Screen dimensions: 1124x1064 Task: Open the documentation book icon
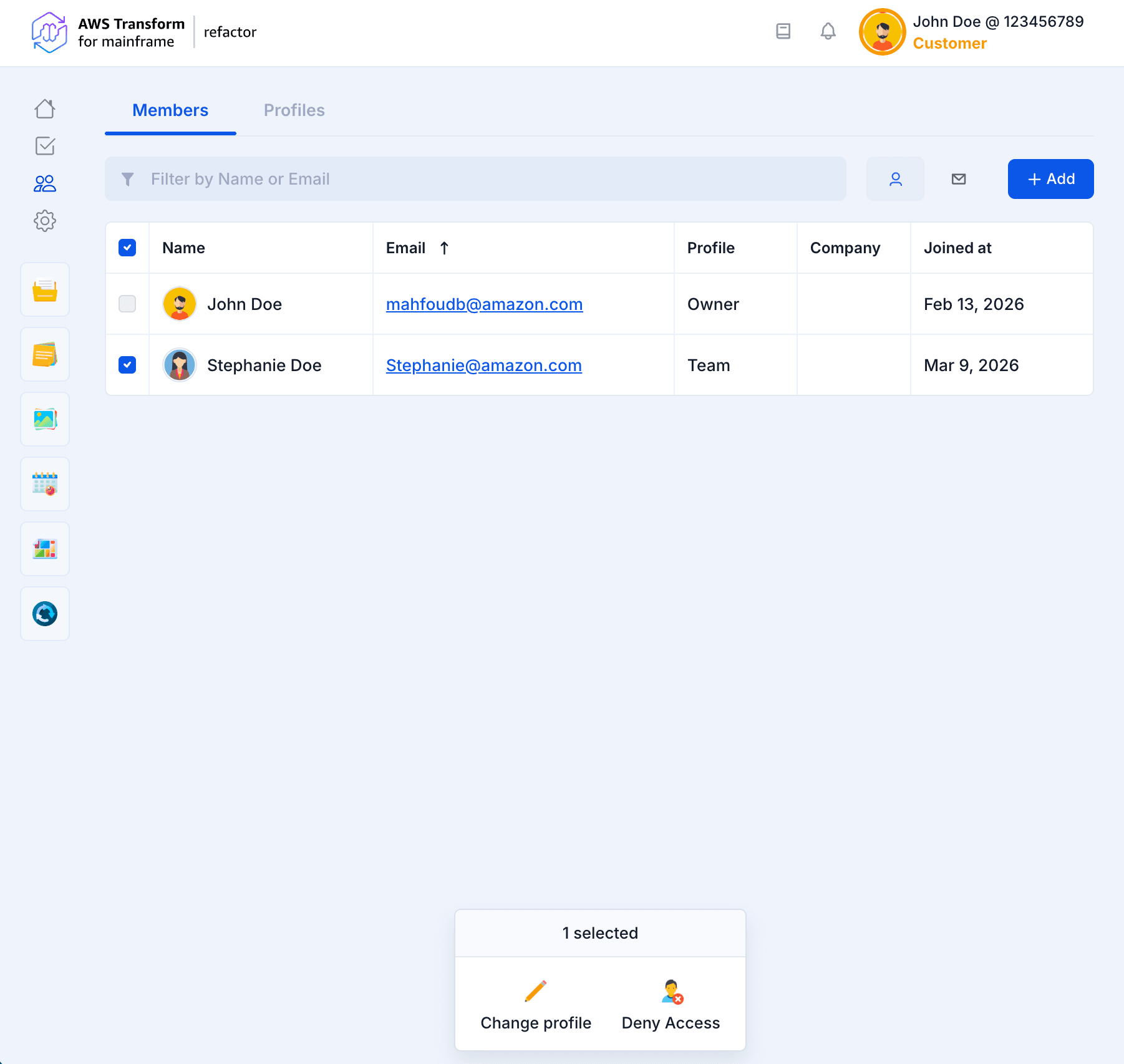pyautogui.click(x=783, y=31)
